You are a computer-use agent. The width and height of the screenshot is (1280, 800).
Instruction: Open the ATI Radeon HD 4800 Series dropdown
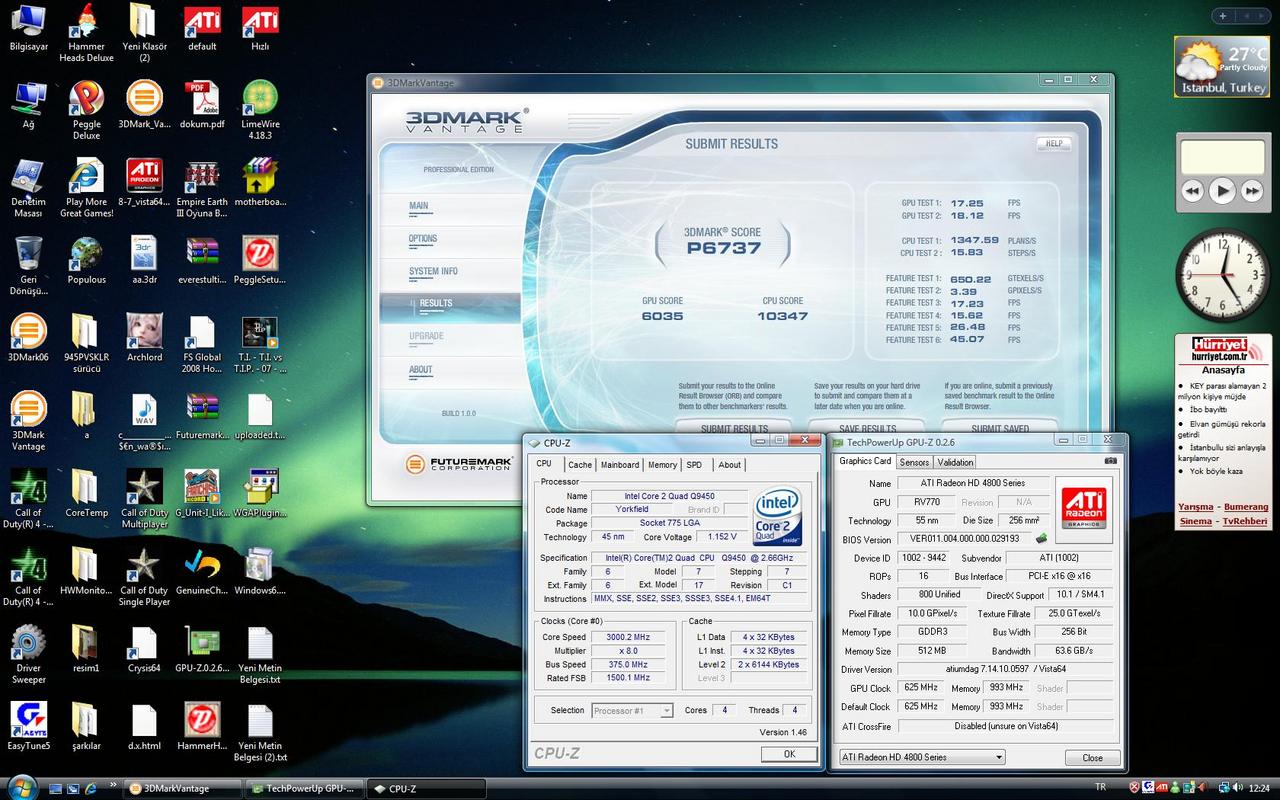point(921,757)
